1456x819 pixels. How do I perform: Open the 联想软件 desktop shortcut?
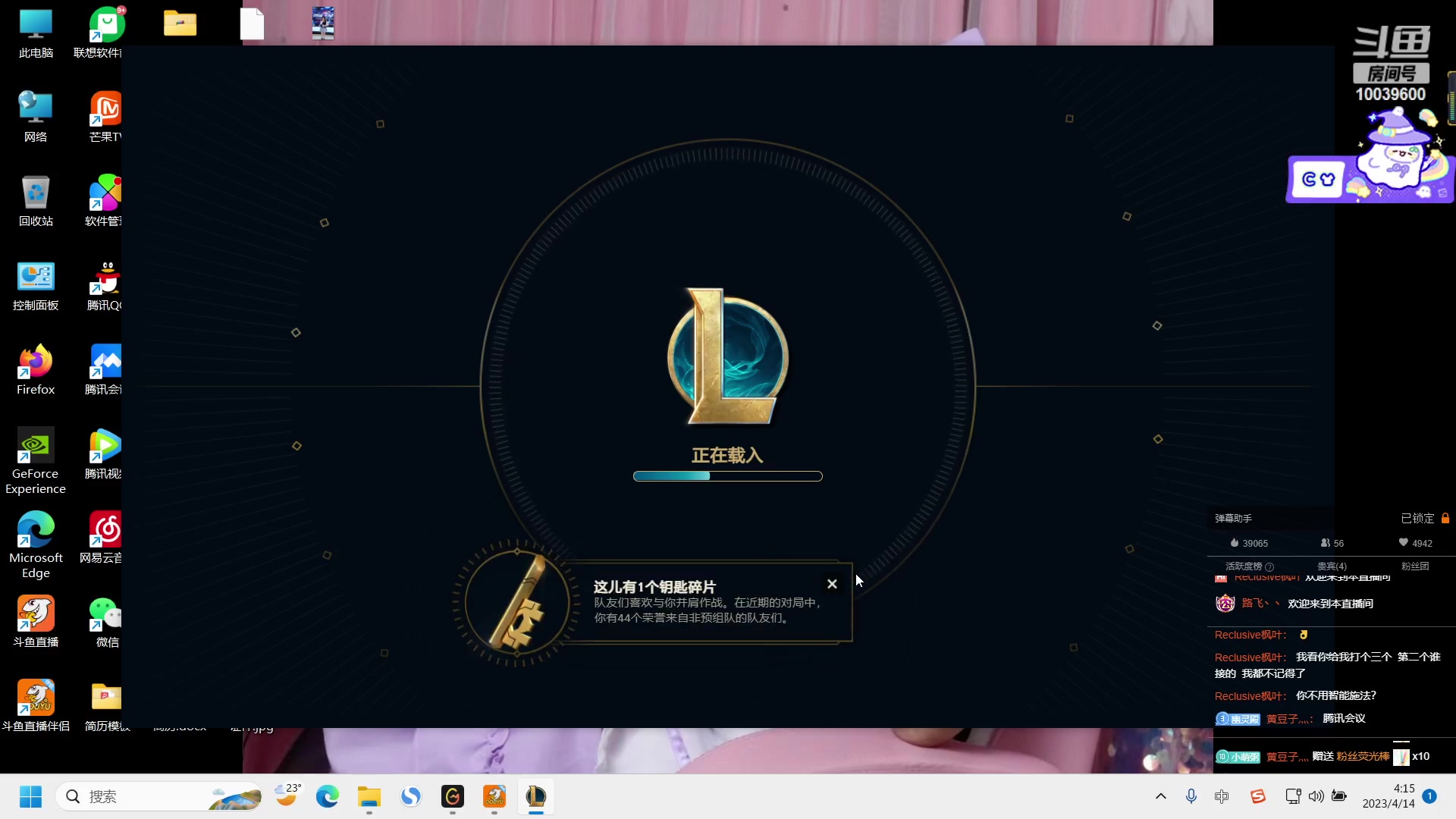click(x=102, y=34)
